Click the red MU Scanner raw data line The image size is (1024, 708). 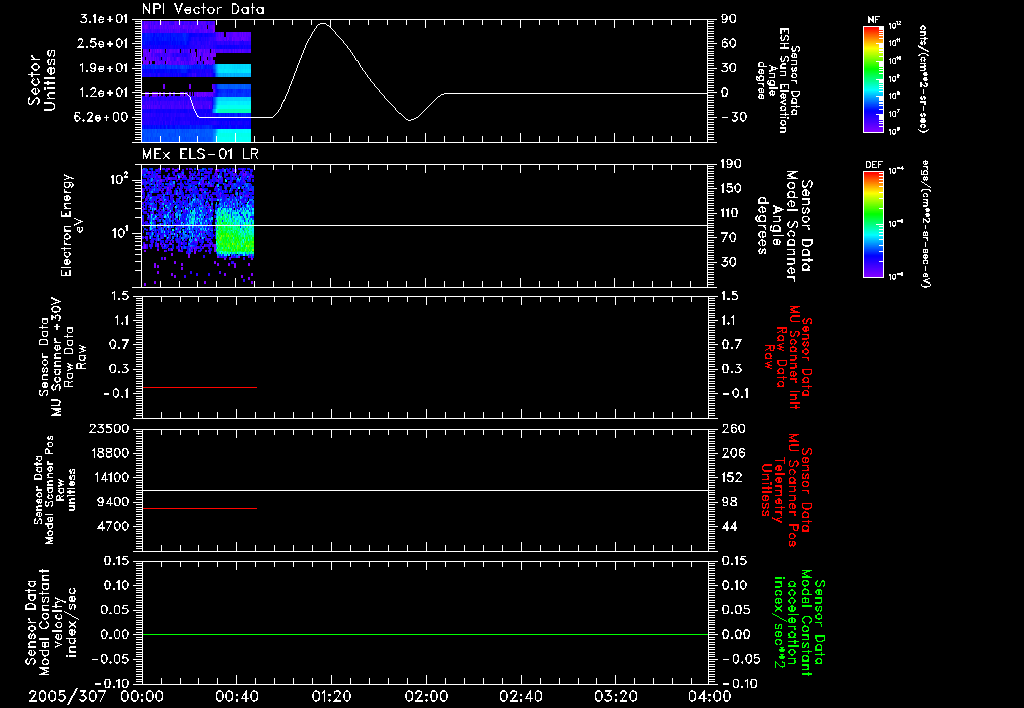coord(199,387)
